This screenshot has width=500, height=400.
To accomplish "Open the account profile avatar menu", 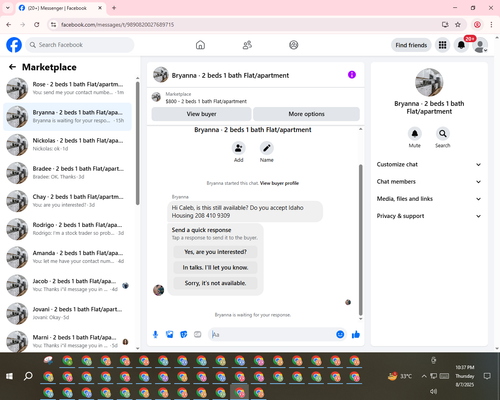I will pos(480,45).
